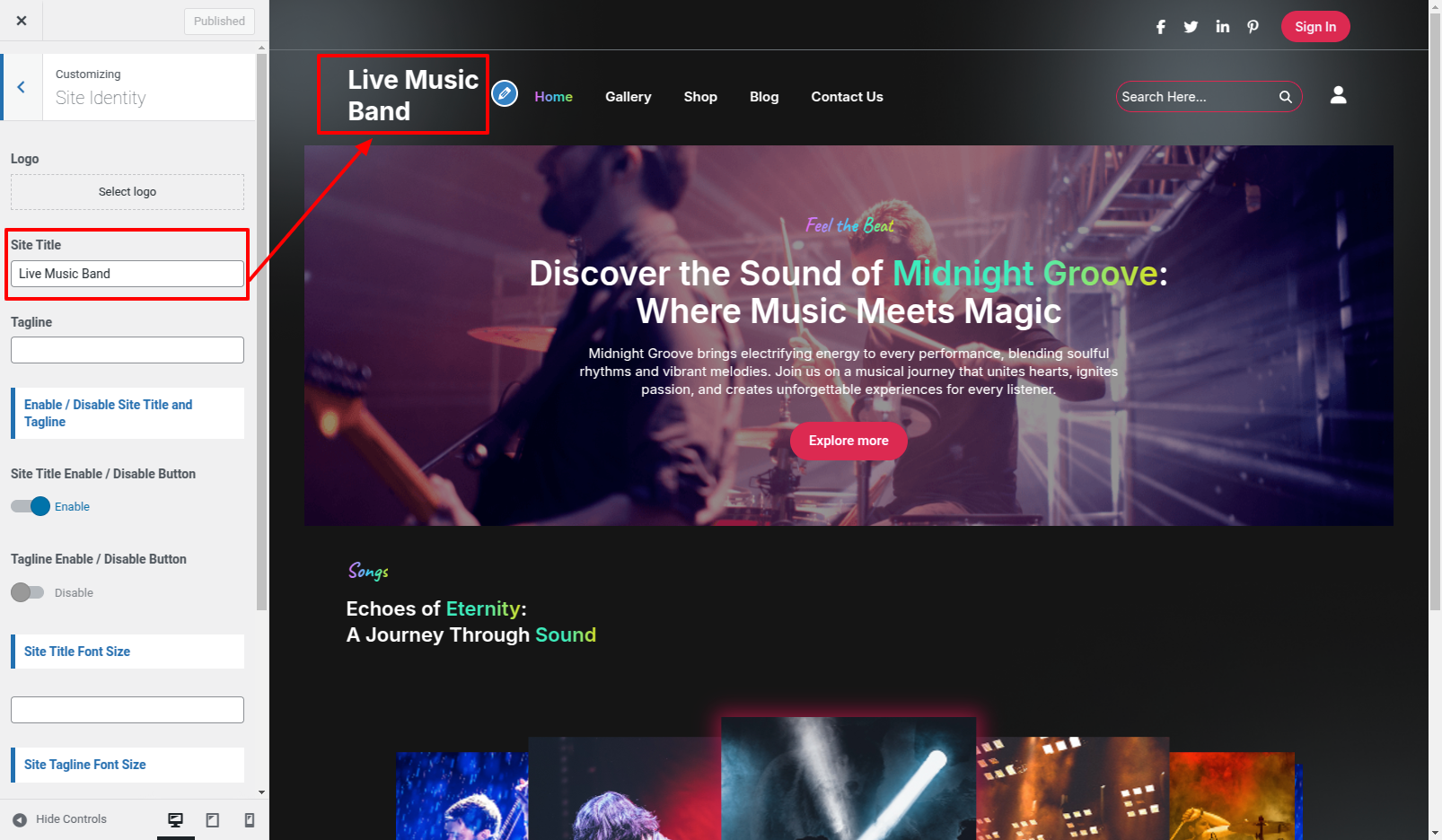Open the Facebook social icon
The image size is (1442, 840).
(1161, 27)
